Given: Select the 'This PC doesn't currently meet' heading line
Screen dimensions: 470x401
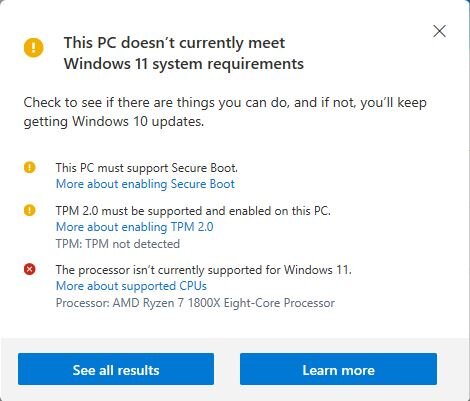Looking at the screenshot, I should 174,43.
